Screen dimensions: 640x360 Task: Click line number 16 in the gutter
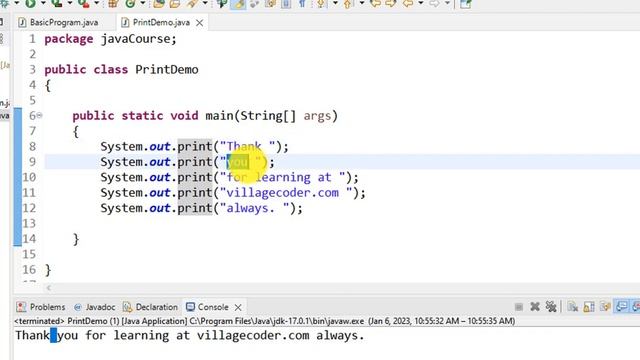click(x=29, y=270)
